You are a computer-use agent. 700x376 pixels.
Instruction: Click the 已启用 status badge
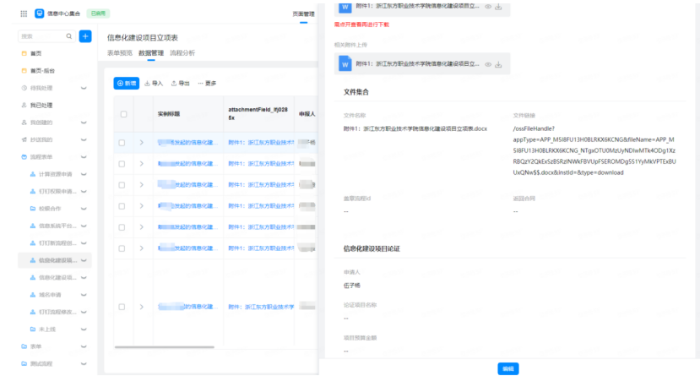pos(98,13)
